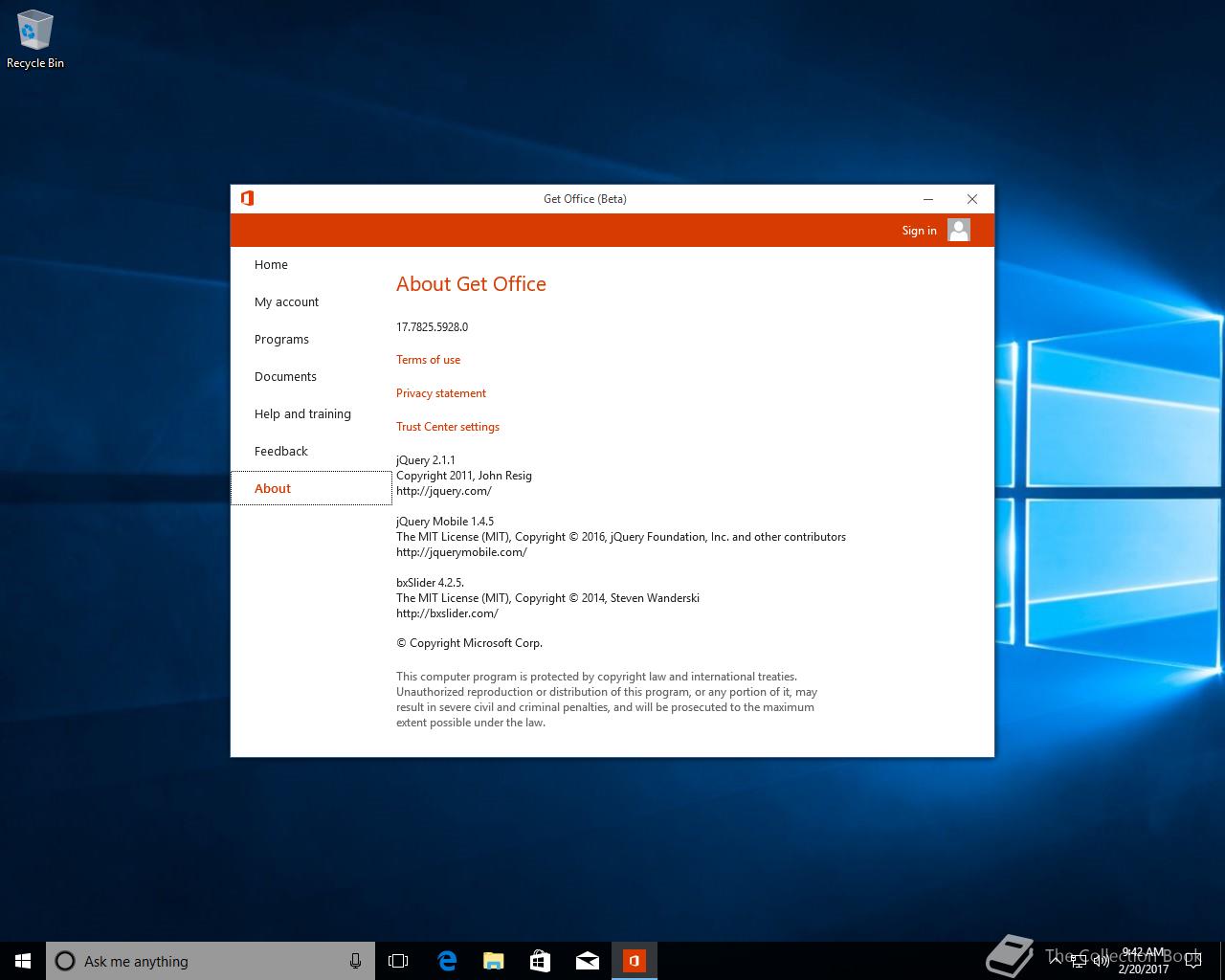
Task: Select the About sidebar item
Action: pyautogui.click(x=311, y=488)
